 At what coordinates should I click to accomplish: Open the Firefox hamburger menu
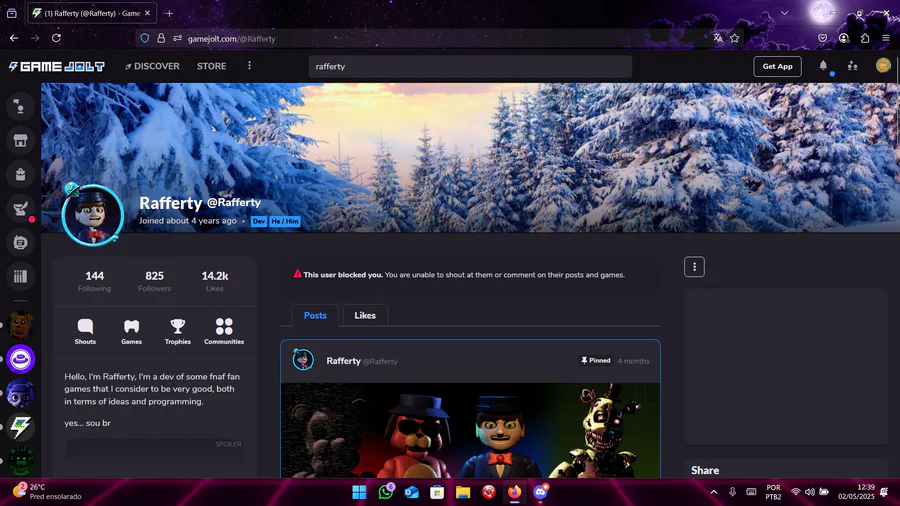886,38
